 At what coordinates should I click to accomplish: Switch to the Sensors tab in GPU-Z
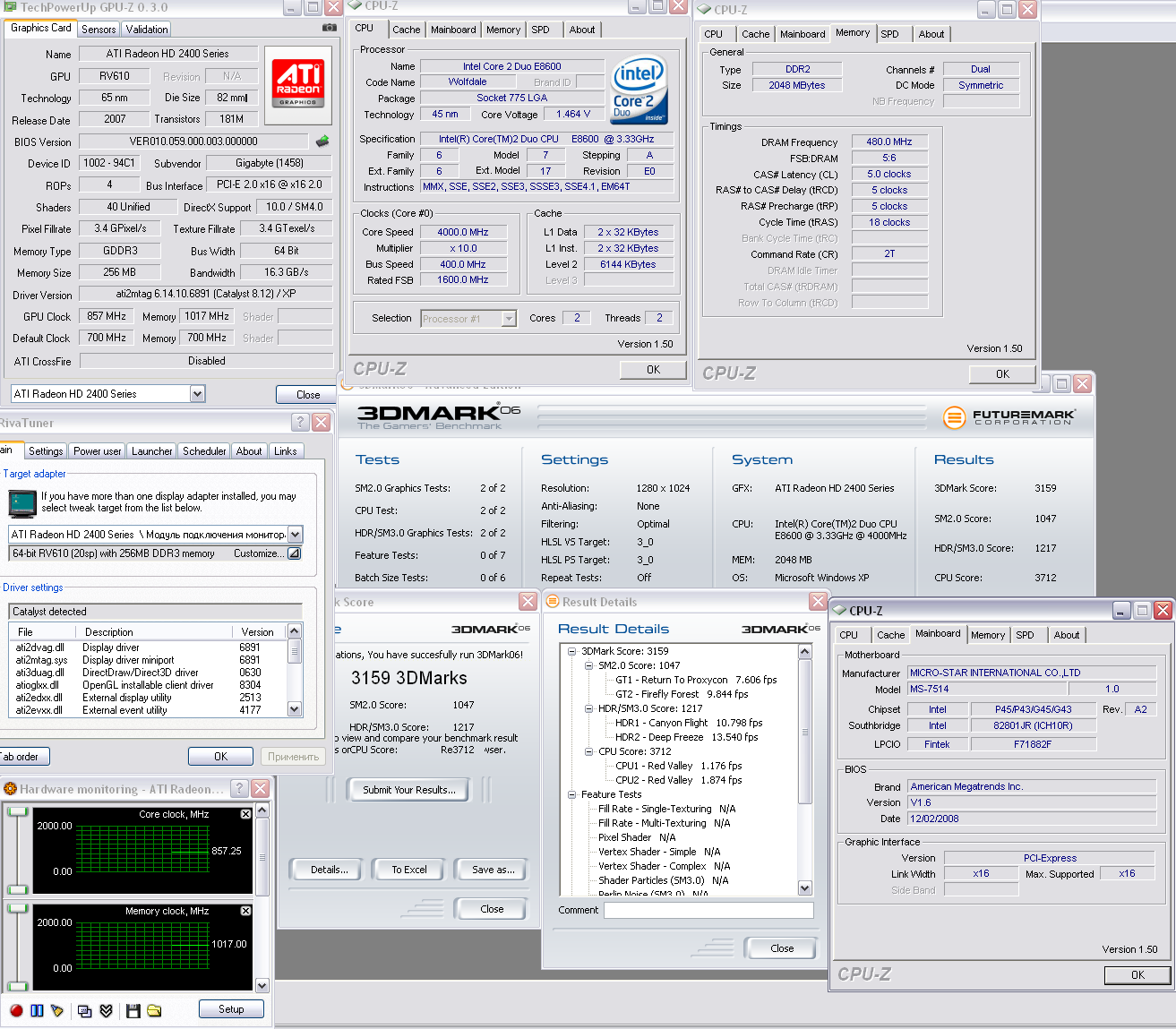tap(99, 30)
